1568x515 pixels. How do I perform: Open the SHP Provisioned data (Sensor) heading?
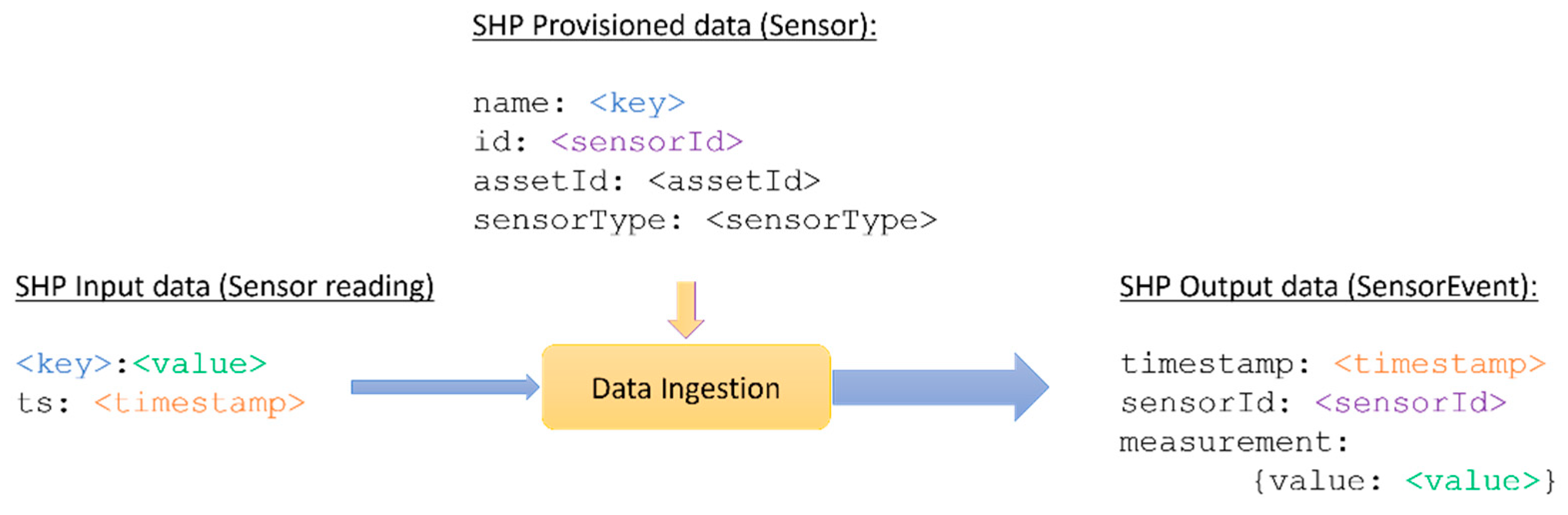pyautogui.click(x=674, y=26)
